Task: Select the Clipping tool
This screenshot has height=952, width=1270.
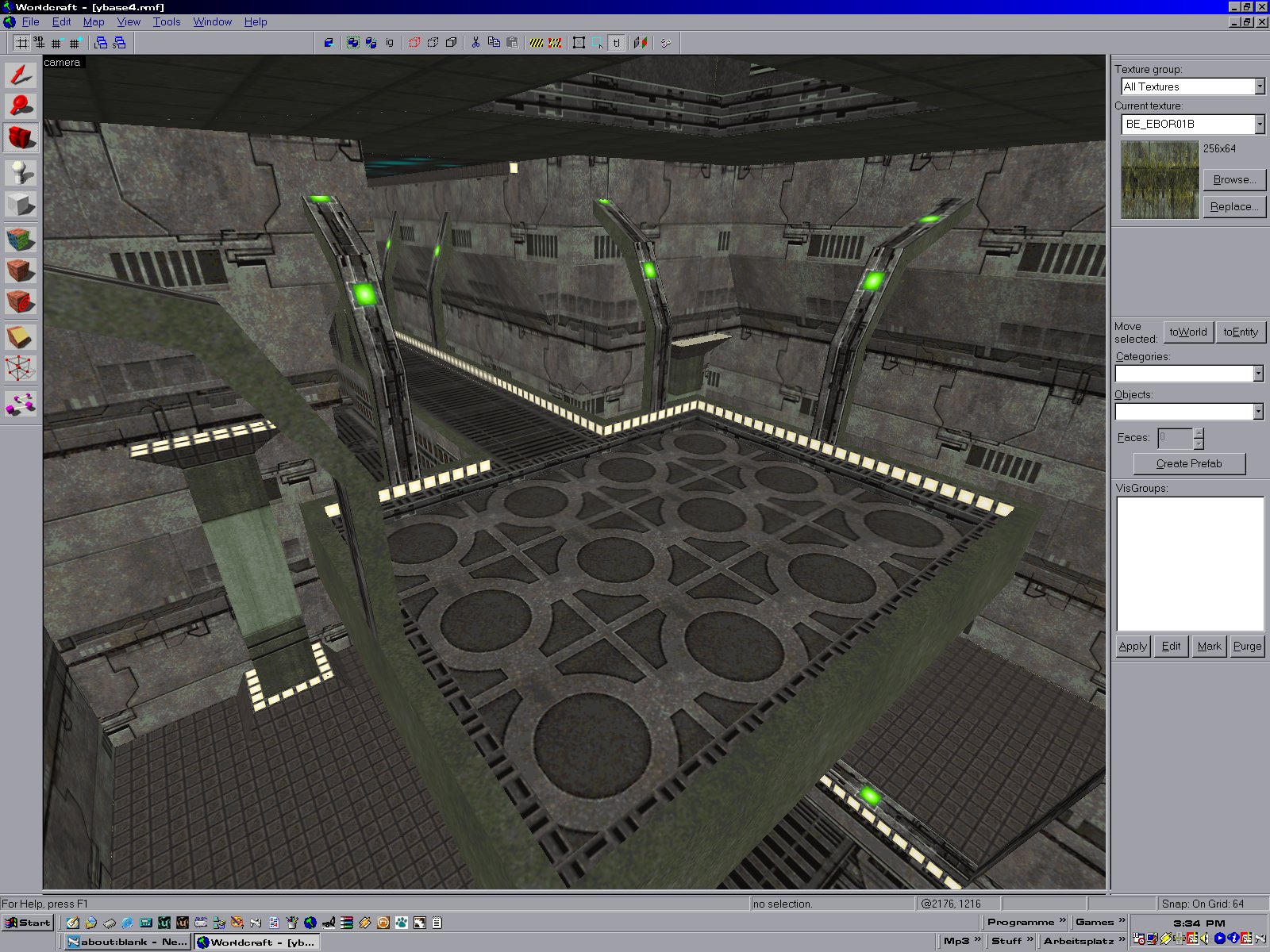Action: pos(21,337)
